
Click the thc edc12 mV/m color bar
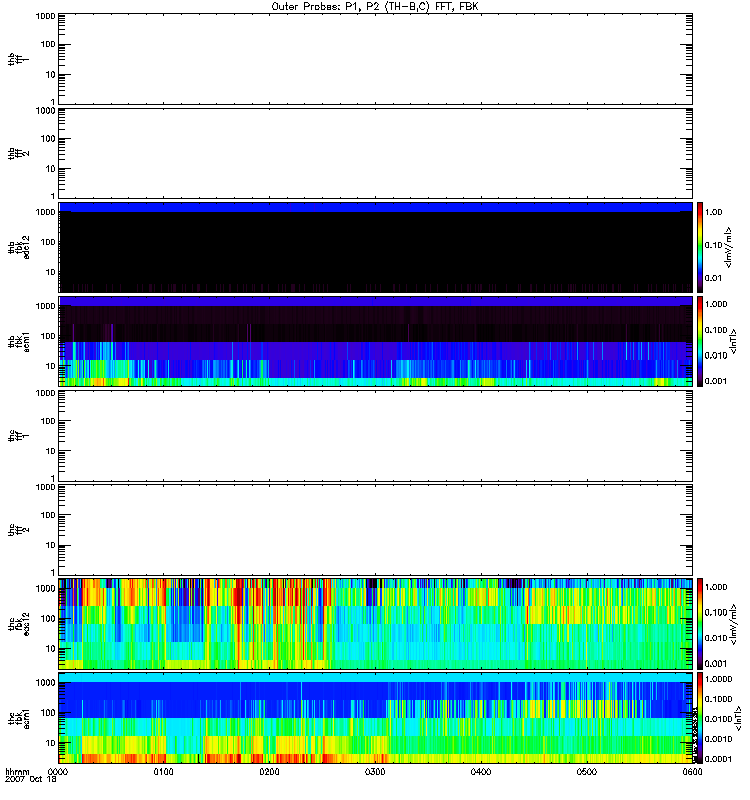701,623
